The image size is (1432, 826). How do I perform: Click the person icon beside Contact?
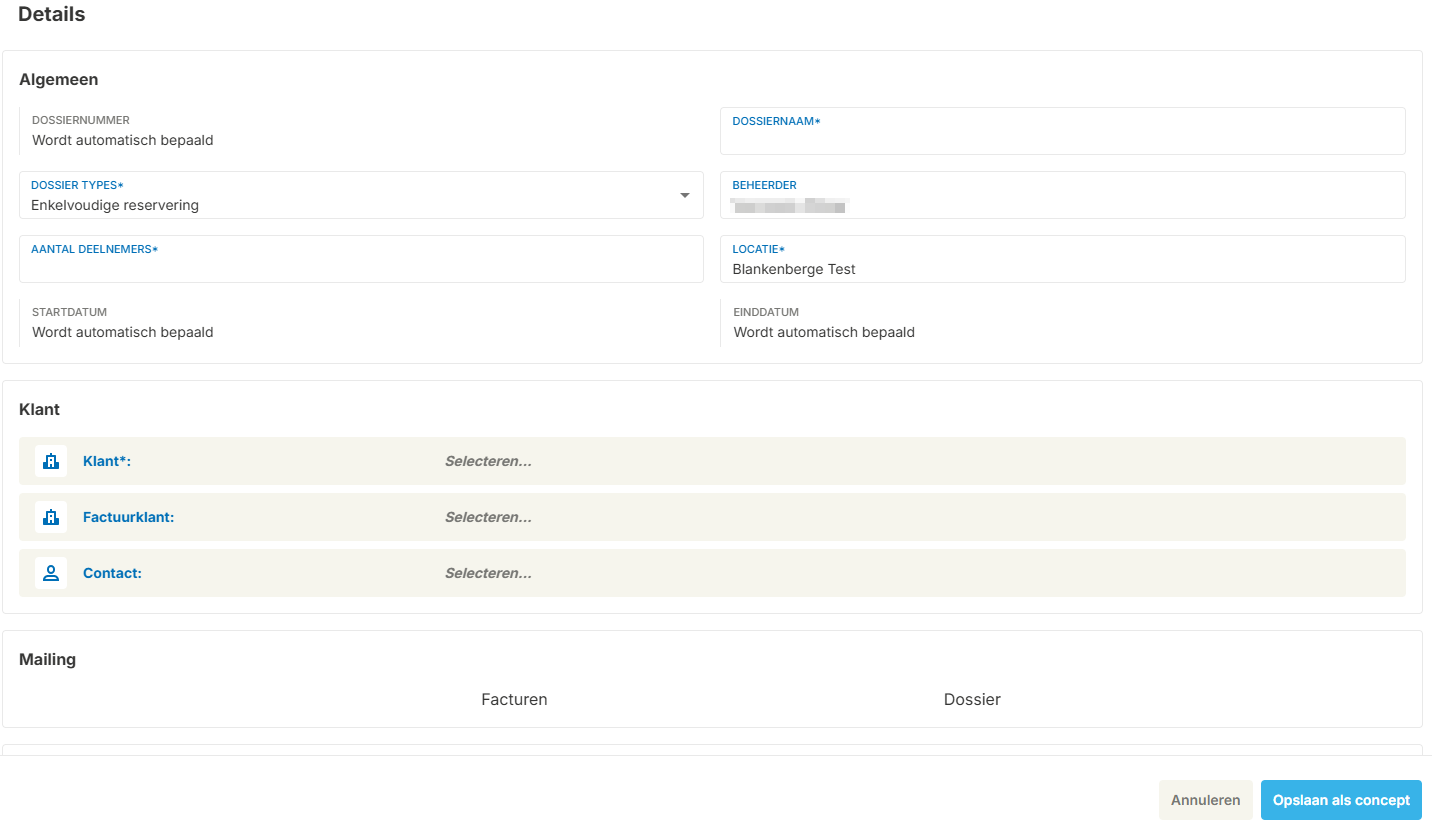[51, 573]
